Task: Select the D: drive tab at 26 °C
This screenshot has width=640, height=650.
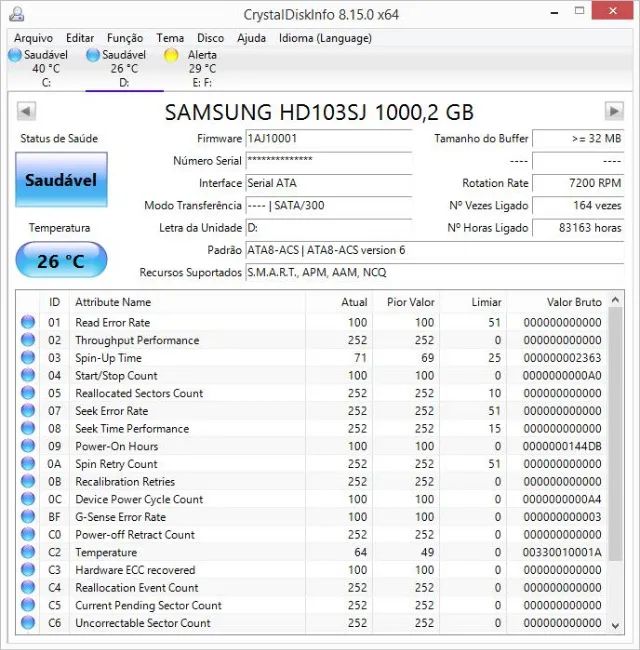Action: click(x=124, y=68)
